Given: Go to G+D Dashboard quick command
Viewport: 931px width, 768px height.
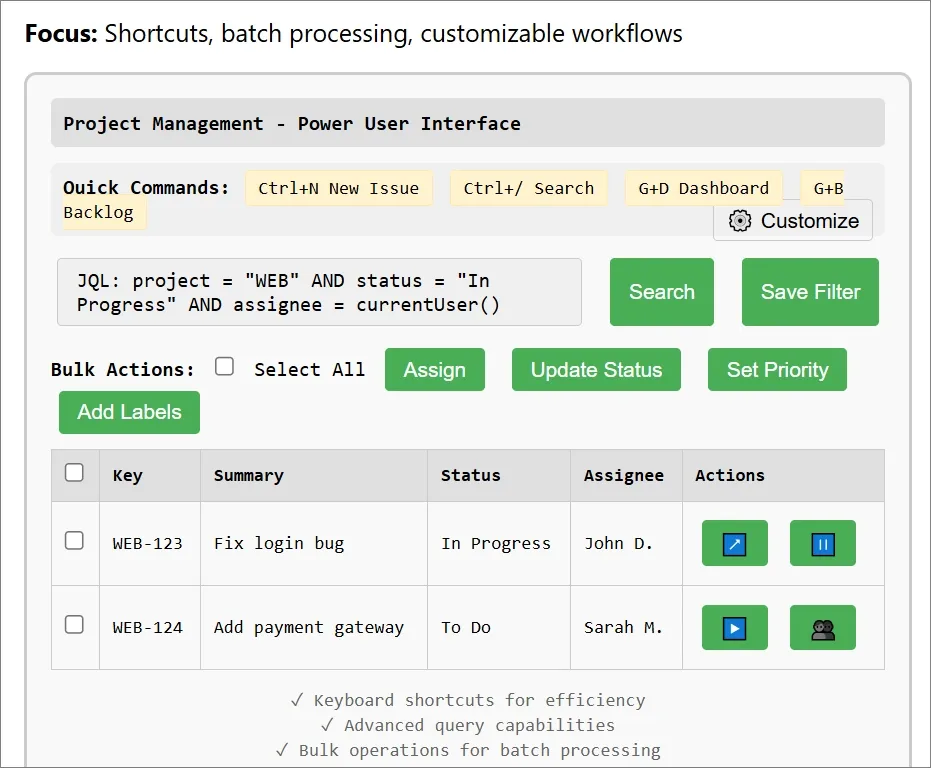Looking at the screenshot, I should click(x=703, y=188).
